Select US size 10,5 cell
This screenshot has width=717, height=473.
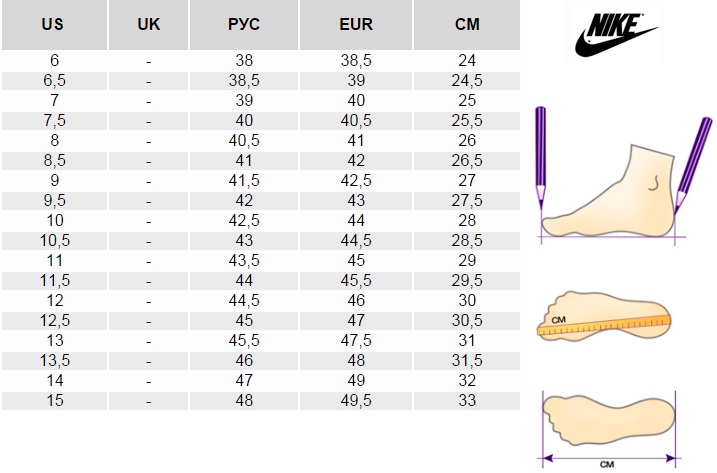54,241
